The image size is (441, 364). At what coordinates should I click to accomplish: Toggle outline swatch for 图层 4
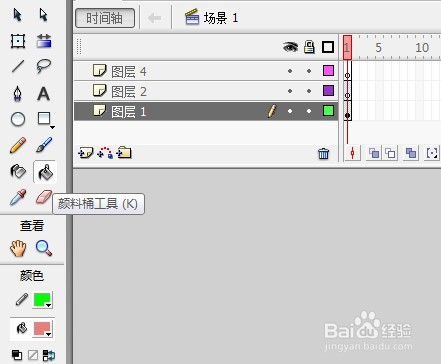328,71
